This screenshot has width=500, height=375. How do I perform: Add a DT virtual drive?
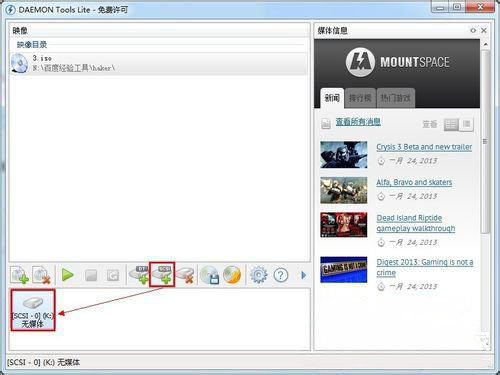(x=139, y=275)
